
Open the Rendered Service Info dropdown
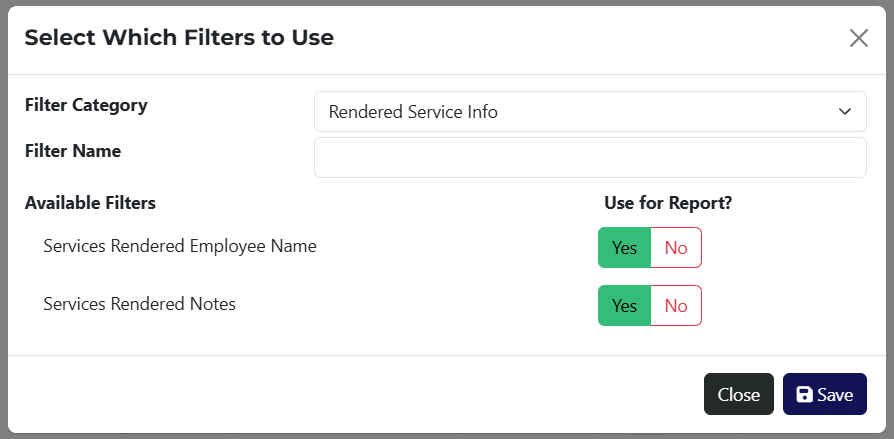coord(589,112)
